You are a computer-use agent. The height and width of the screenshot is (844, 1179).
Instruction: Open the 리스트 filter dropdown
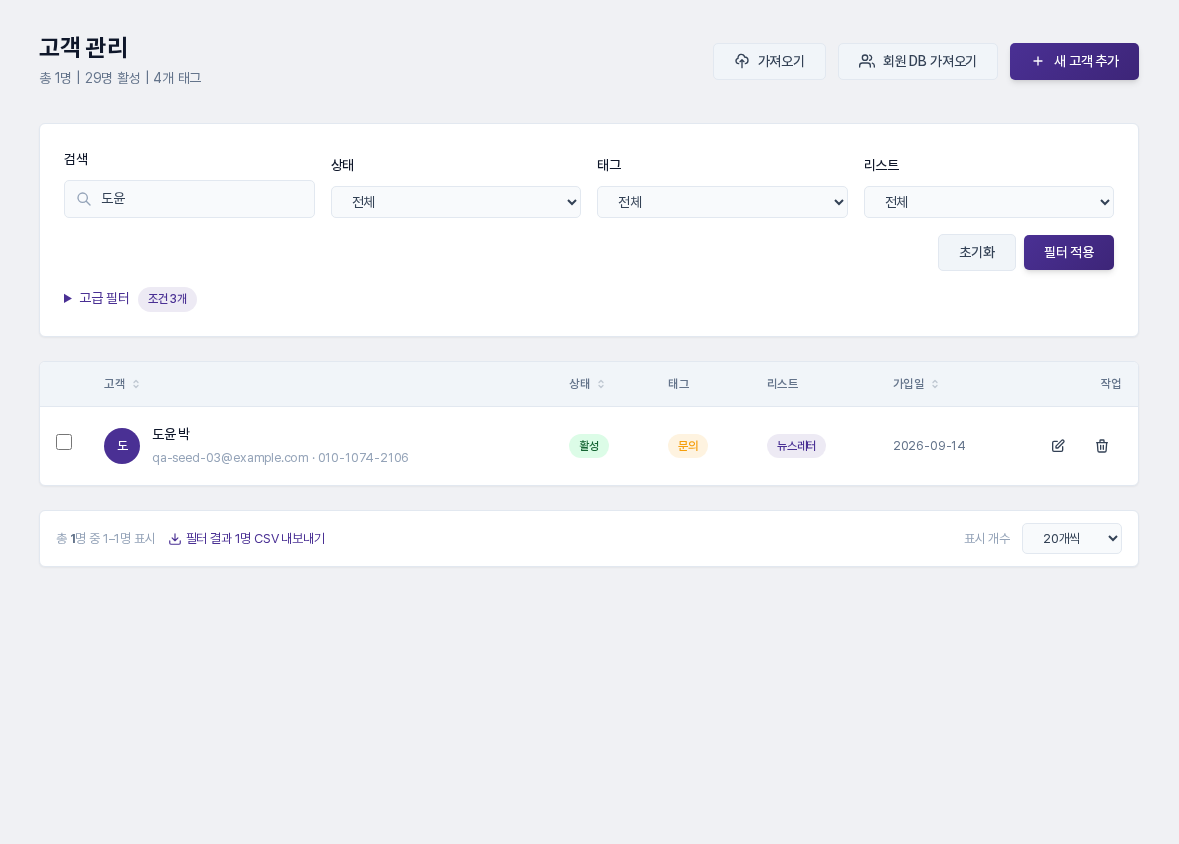(989, 202)
